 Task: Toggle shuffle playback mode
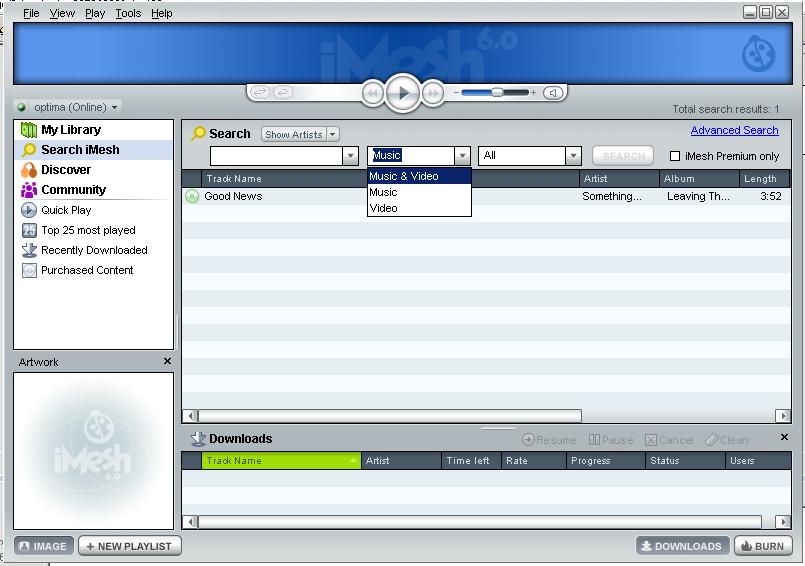point(260,92)
